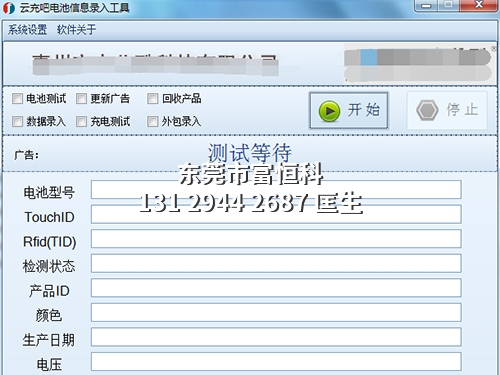Click into the Rfid(TID) field
Image resolution: width=500 pixels, height=375 pixels.
point(276,239)
